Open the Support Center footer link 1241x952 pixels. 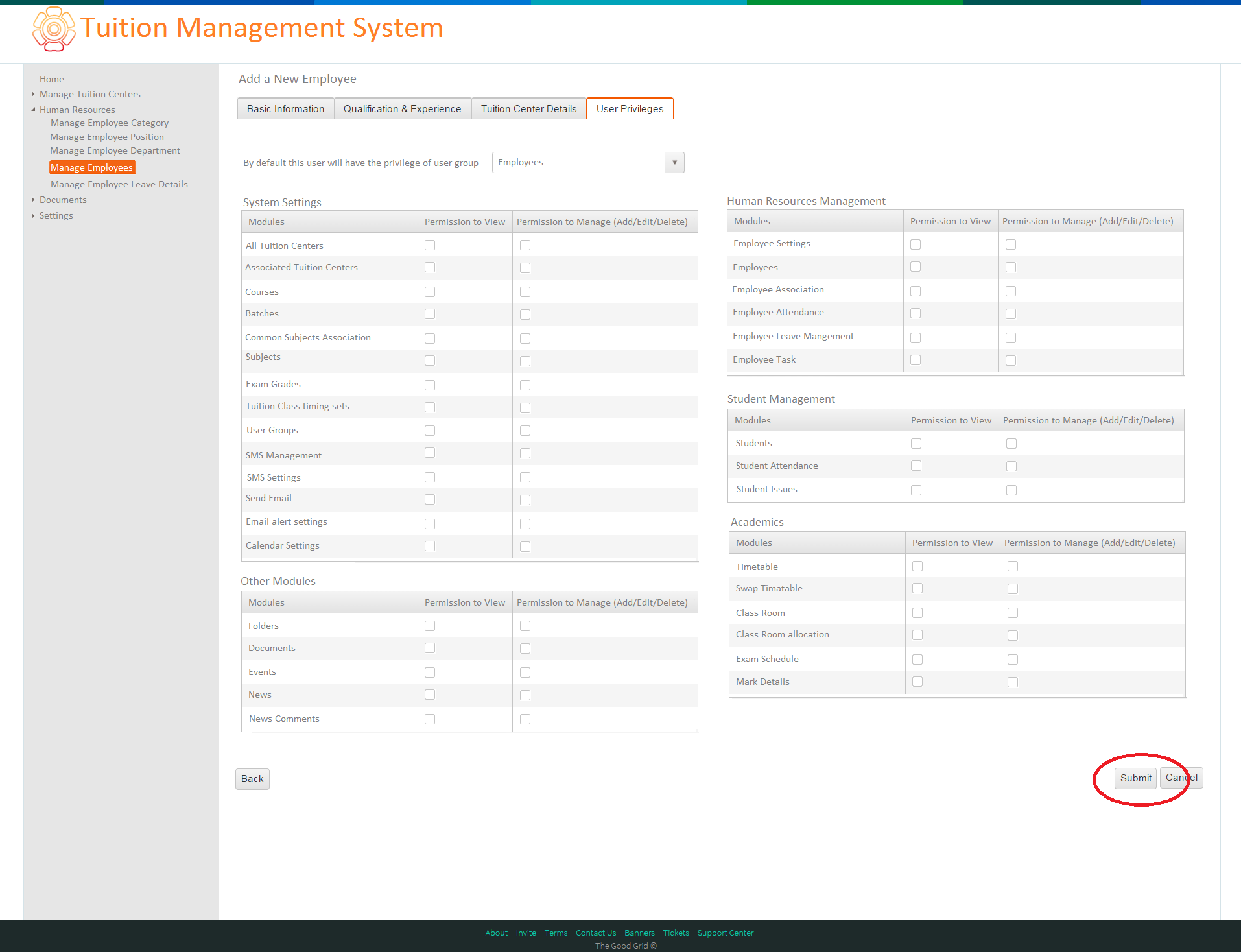726,933
